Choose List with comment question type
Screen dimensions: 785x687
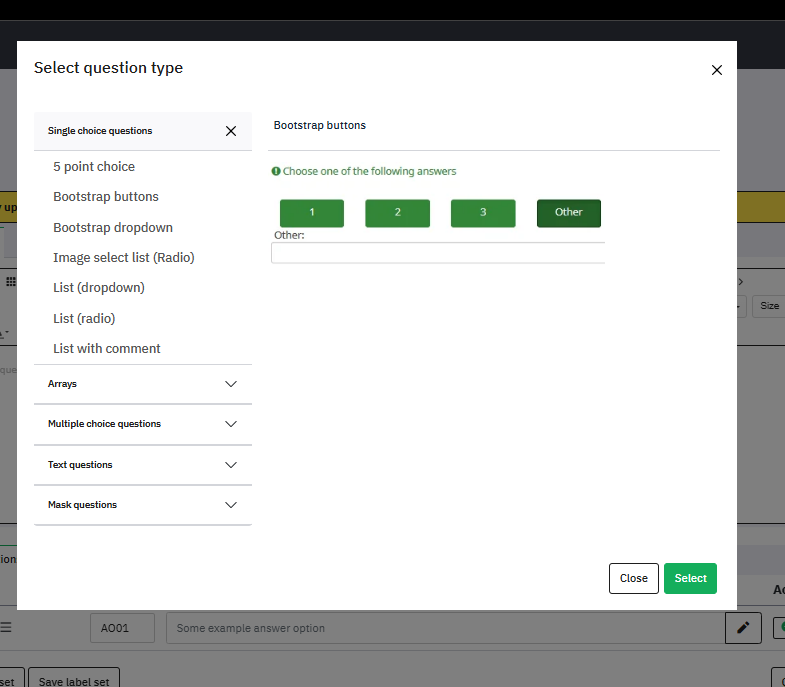pos(107,349)
